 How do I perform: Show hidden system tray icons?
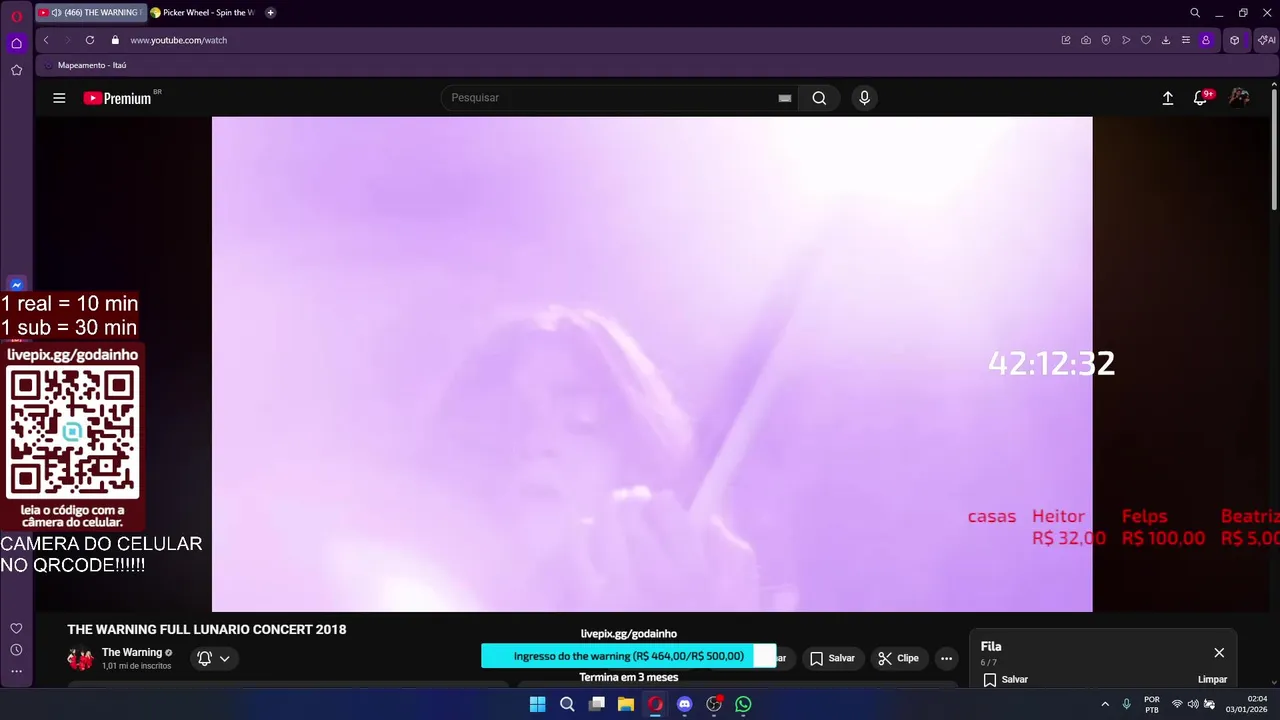[x=1105, y=704]
